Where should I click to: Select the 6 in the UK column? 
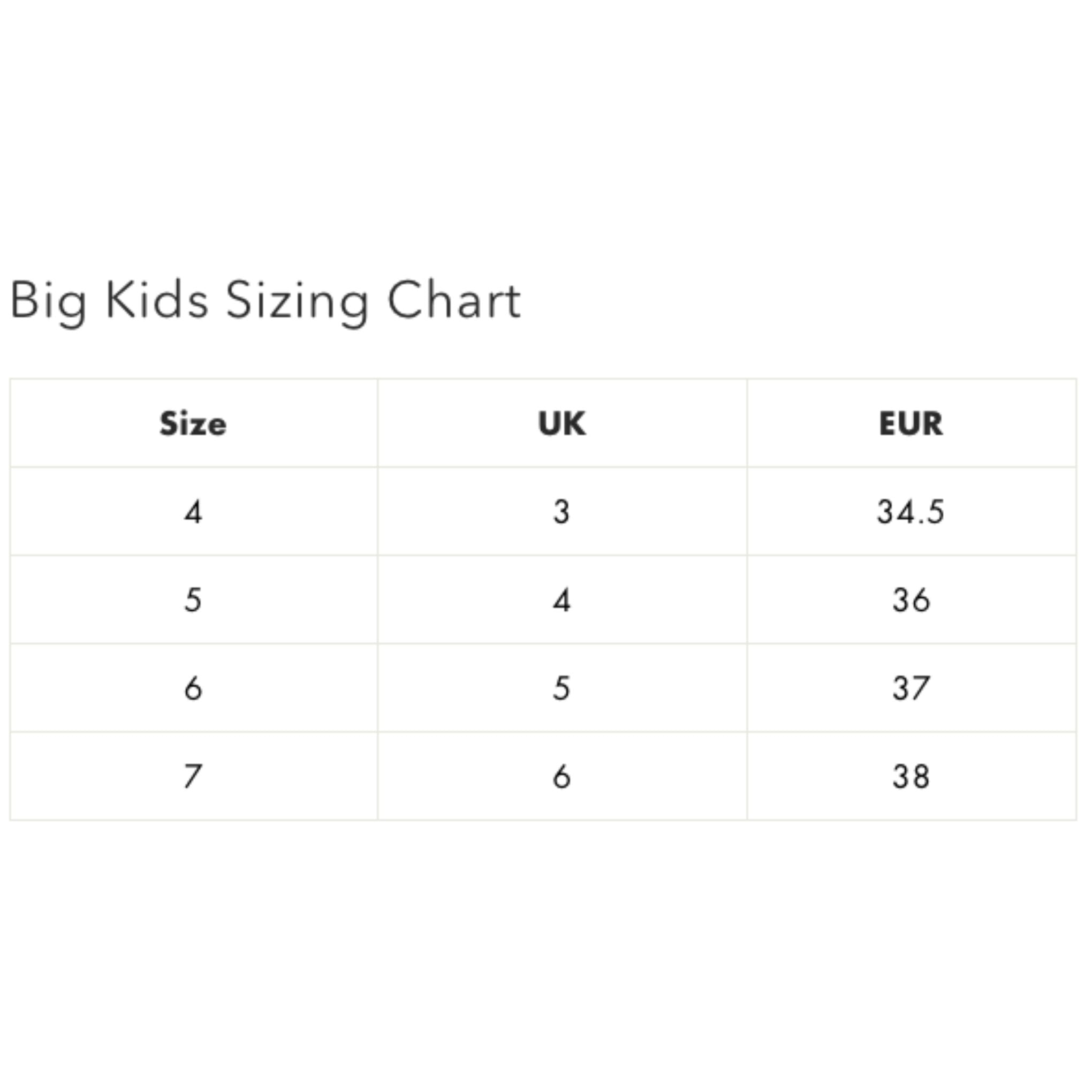[562, 777]
